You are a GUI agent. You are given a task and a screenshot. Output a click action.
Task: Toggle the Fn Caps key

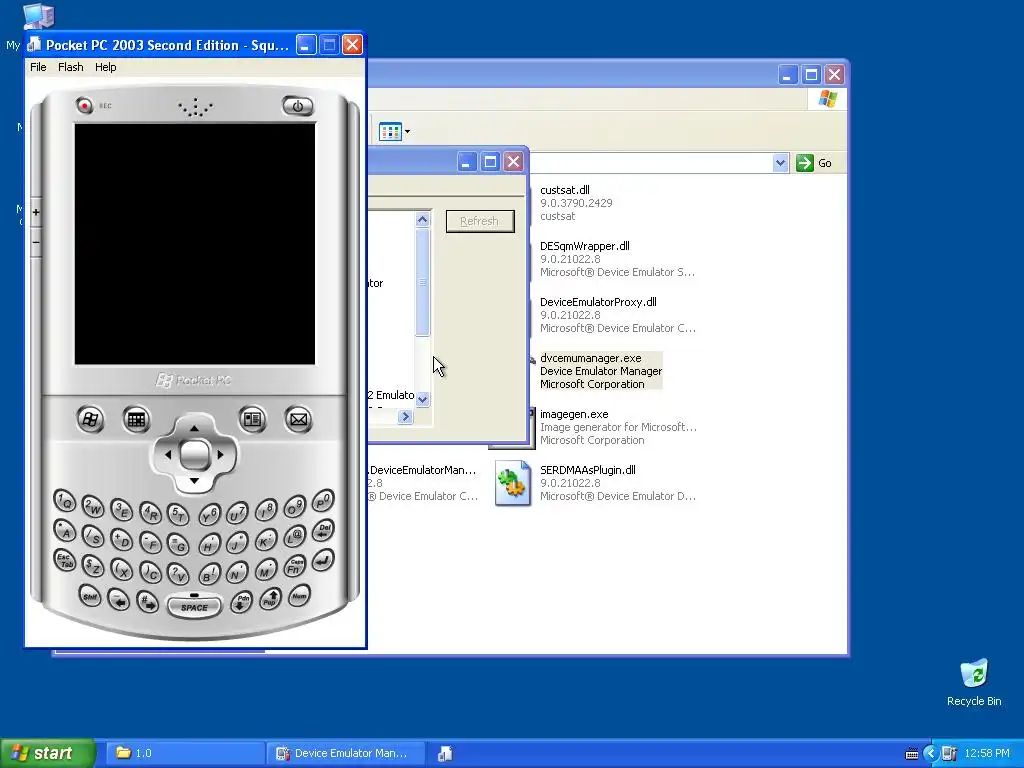point(295,566)
